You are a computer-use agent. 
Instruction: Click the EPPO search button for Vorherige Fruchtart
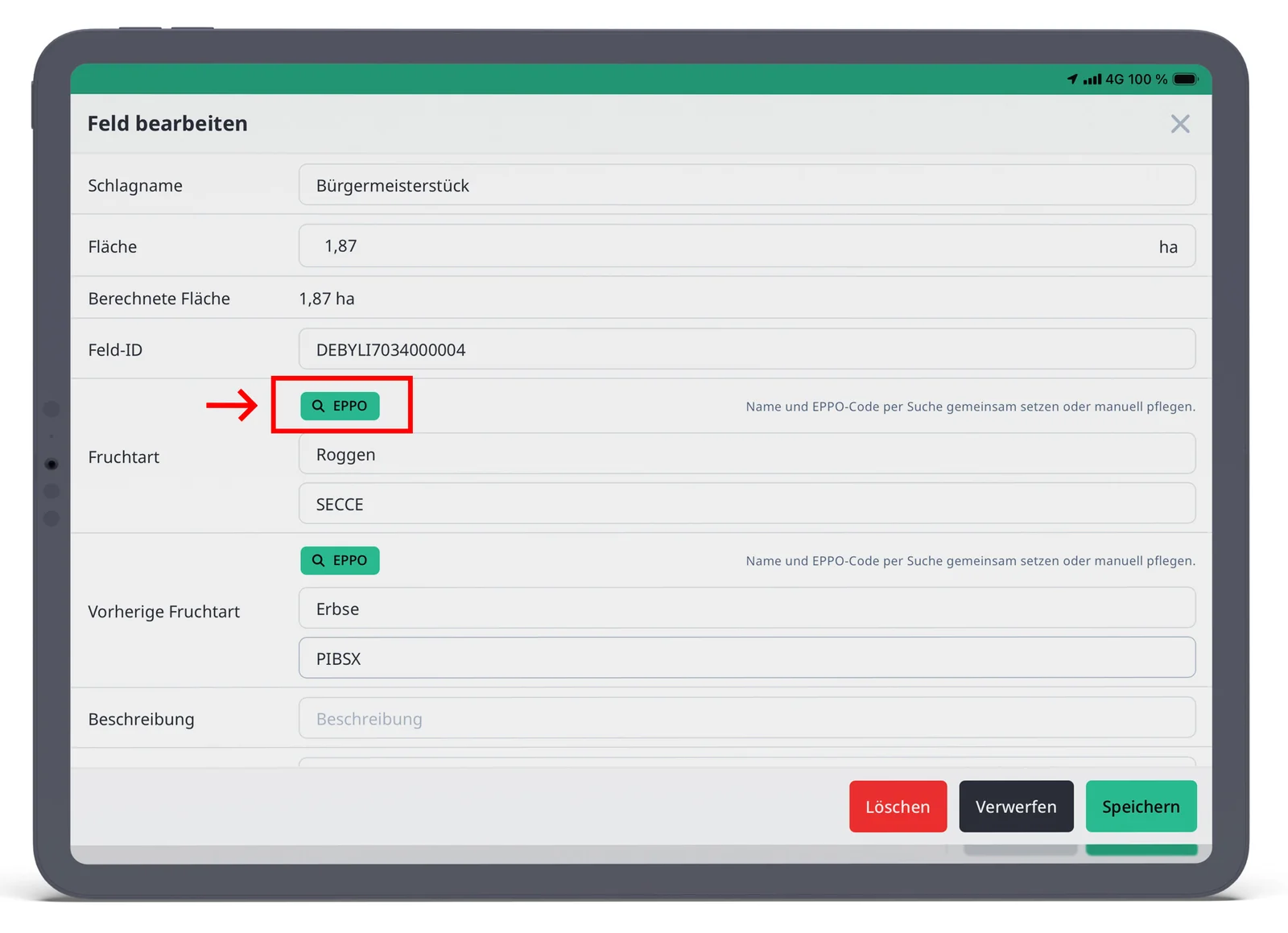pyautogui.click(x=340, y=560)
